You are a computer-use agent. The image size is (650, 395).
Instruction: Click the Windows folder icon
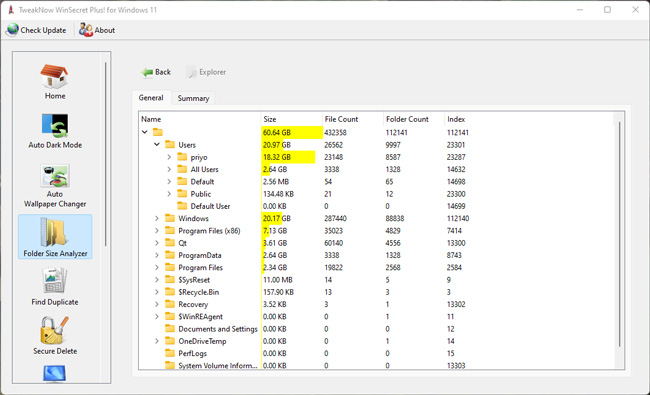tap(170, 218)
